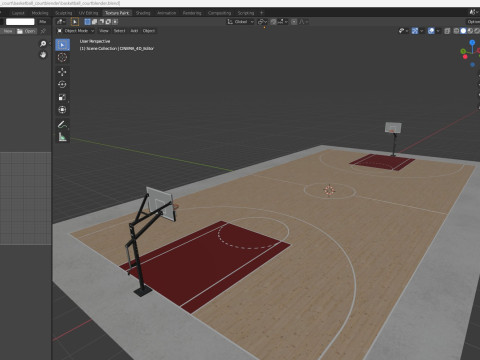Screen dimensions: 480x360
Task: Switch to the UV Editing workspace tab
Action: pyautogui.click(x=89, y=13)
